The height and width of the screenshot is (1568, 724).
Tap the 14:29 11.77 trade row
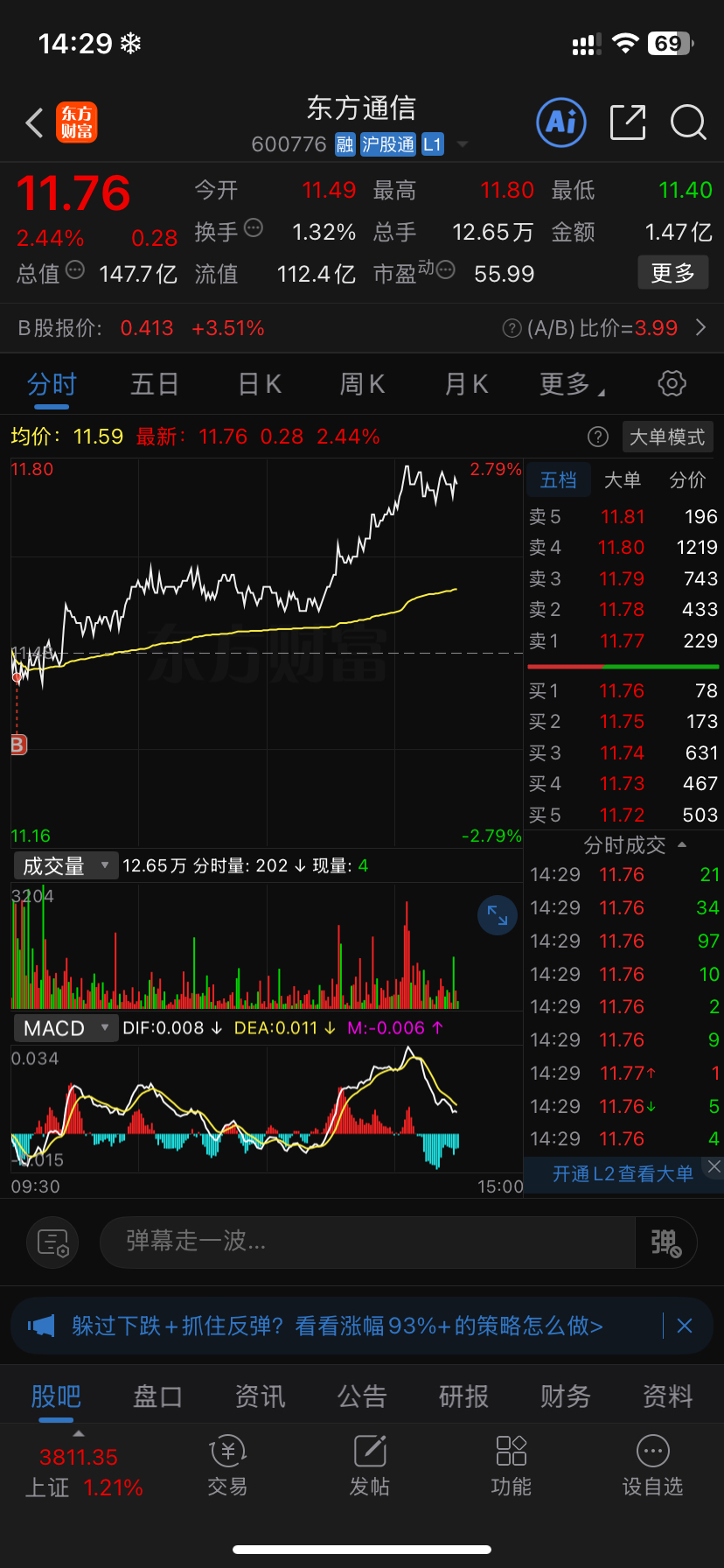(x=624, y=1074)
